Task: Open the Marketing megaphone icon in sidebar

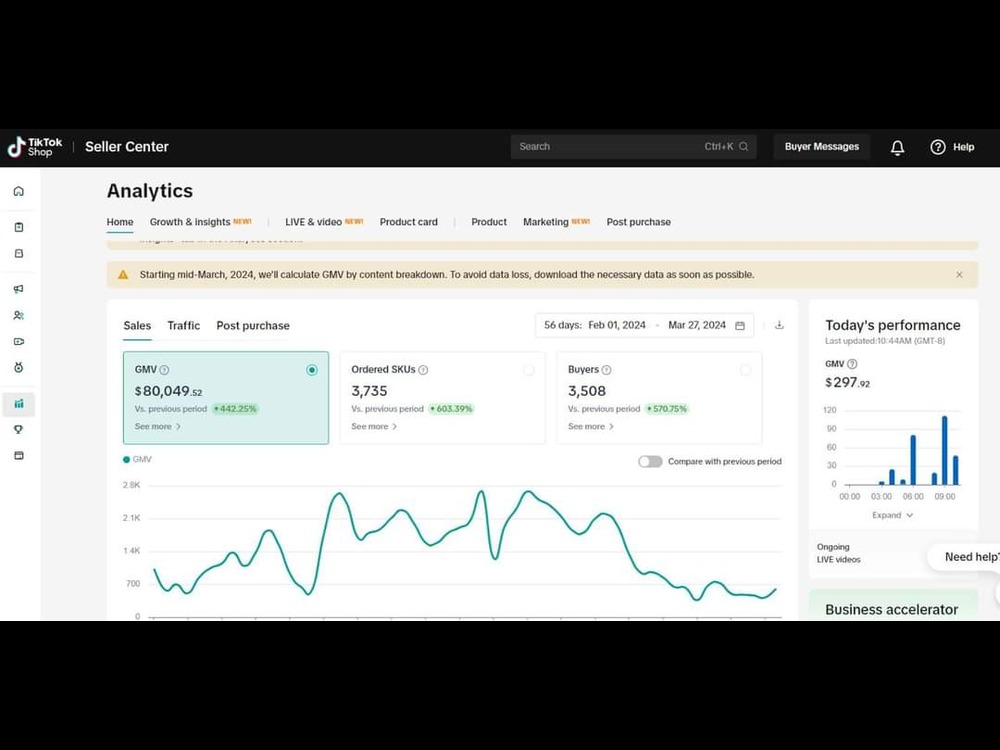Action: [x=18, y=289]
